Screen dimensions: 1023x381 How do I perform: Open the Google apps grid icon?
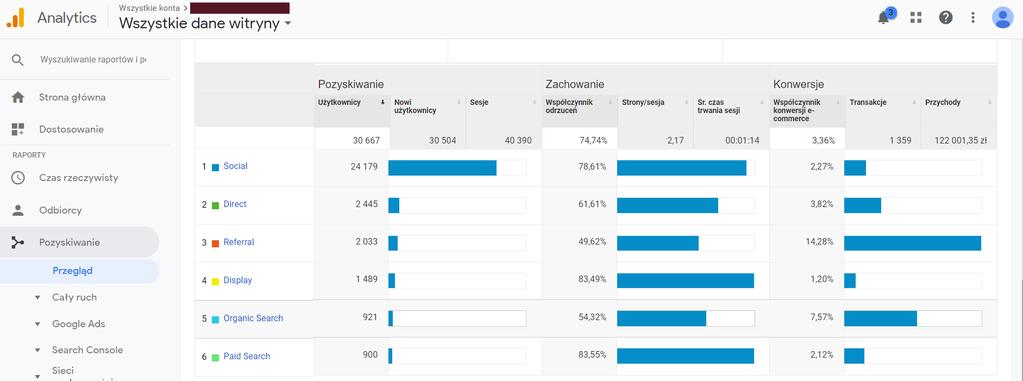[x=916, y=18]
